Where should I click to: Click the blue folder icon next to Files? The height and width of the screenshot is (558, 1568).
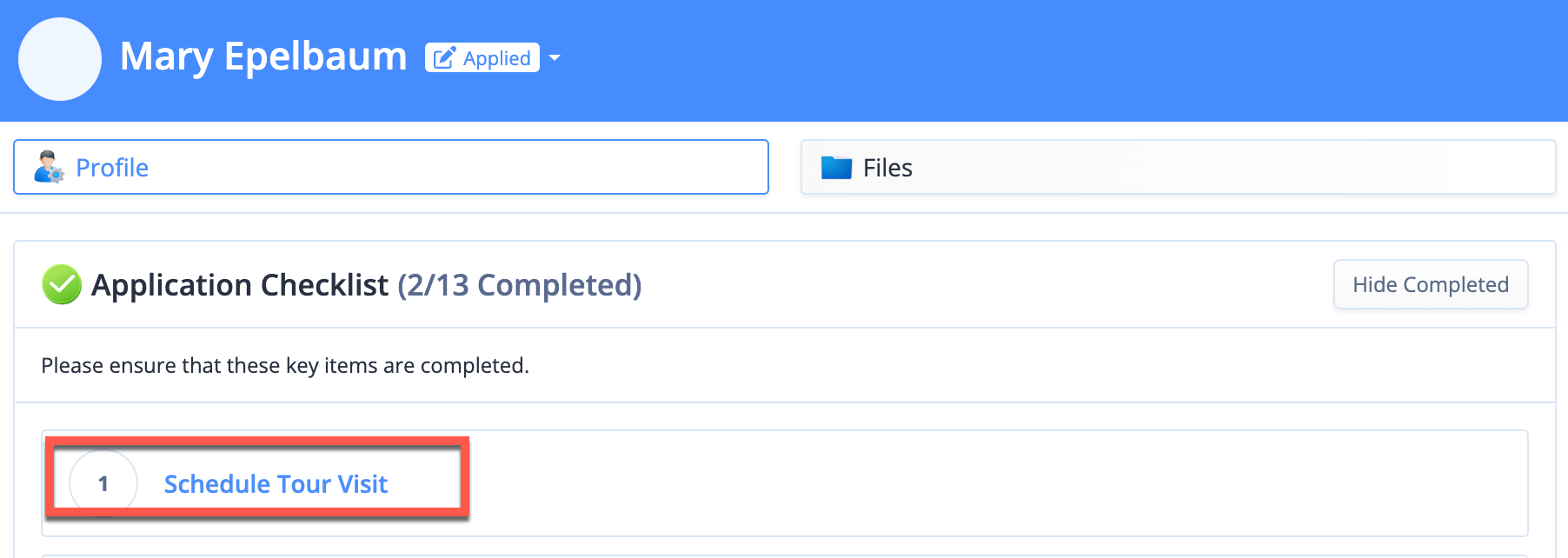point(837,167)
